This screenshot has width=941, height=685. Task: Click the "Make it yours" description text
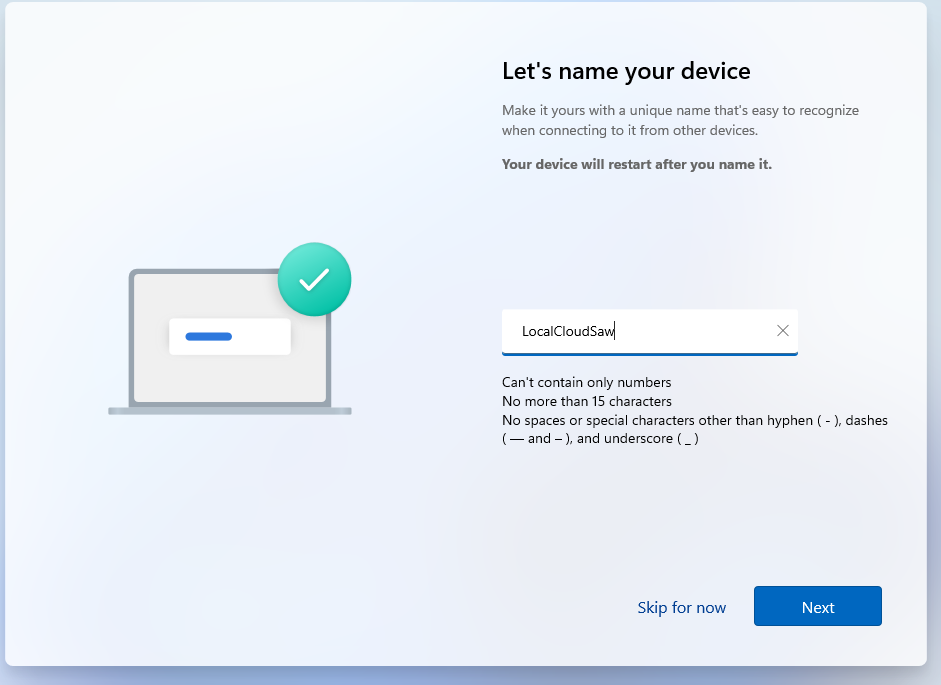(x=680, y=111)
